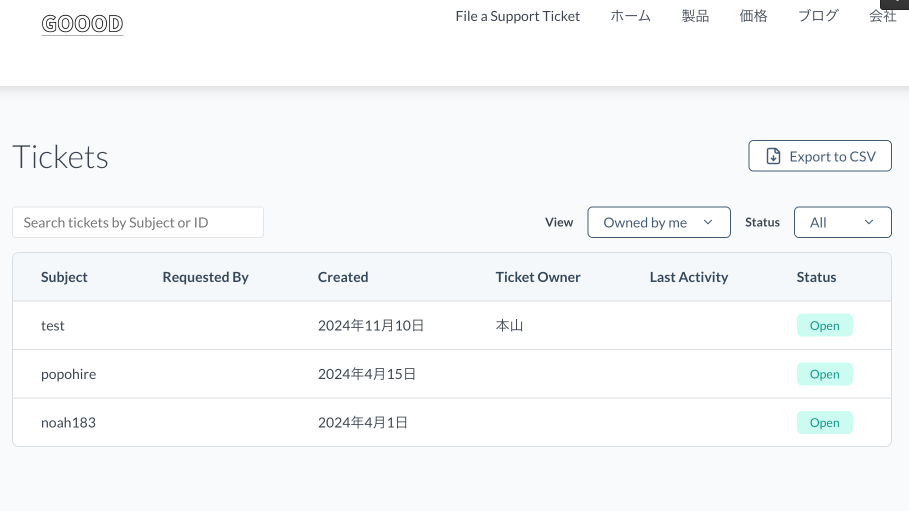Open the ブログ navigation link
Viewport: 909px width, 511px height.
point(818,16)
